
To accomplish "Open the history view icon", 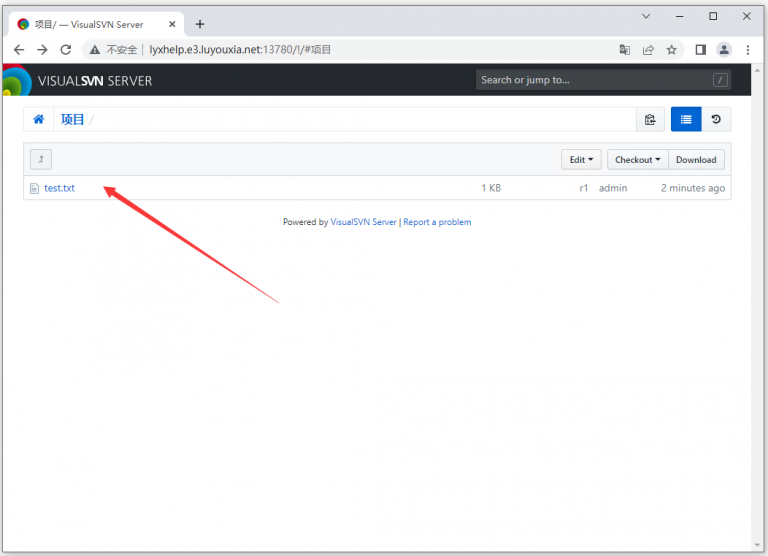I will (716, 120).
